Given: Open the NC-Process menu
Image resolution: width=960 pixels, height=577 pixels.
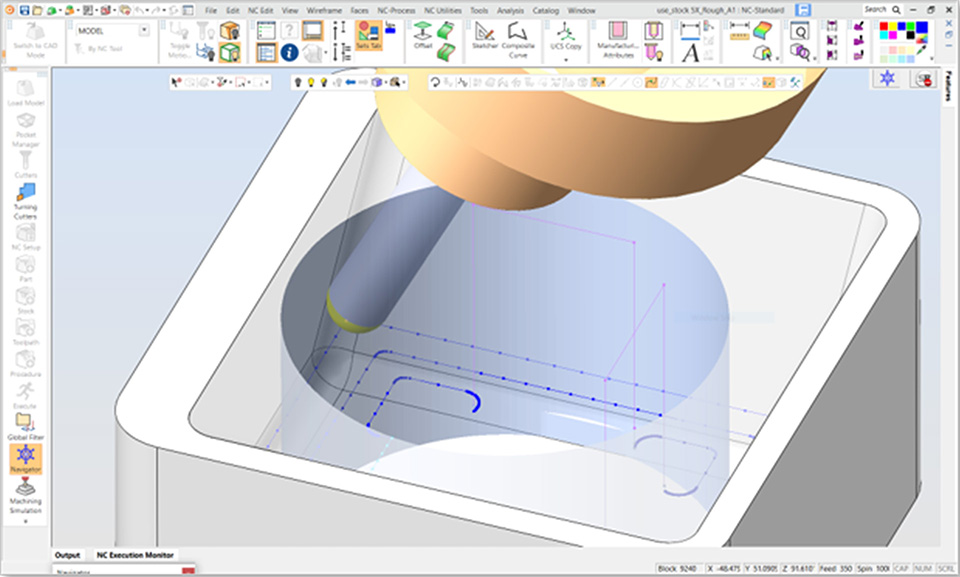Looking at the screenshot, I should [x=396, y=10].
